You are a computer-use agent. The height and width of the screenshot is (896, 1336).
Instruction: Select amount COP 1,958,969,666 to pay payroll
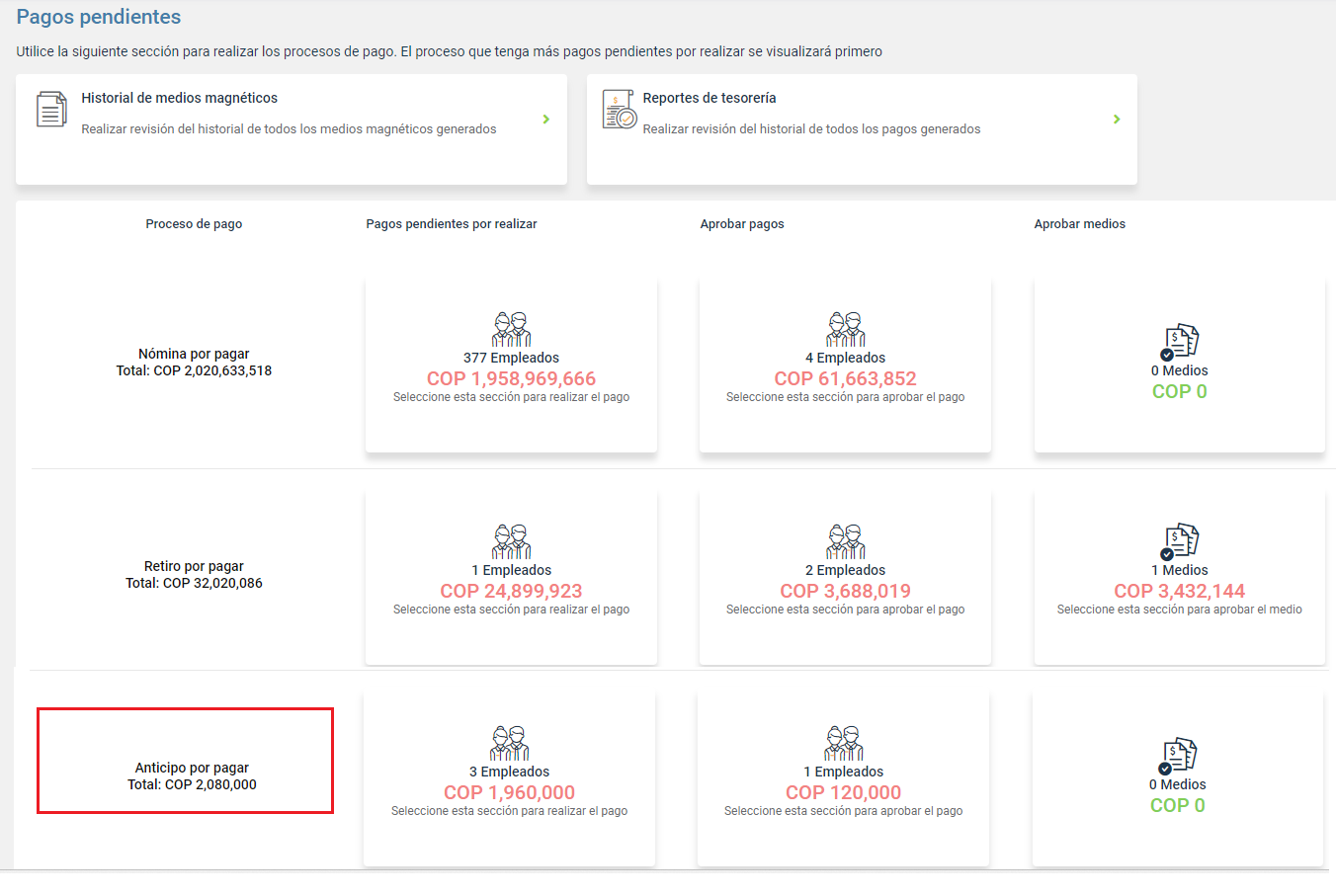point(511,379)
